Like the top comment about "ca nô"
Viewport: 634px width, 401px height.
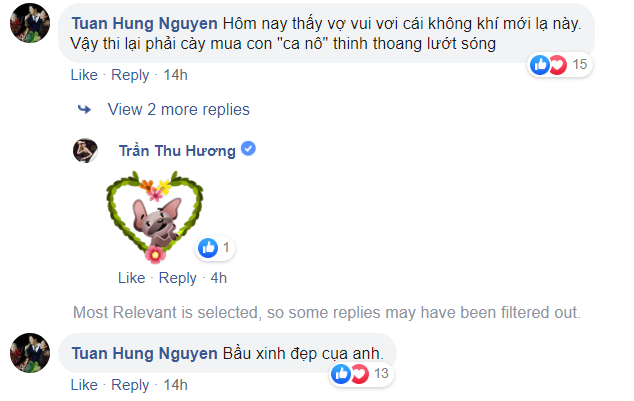point(84,75)
